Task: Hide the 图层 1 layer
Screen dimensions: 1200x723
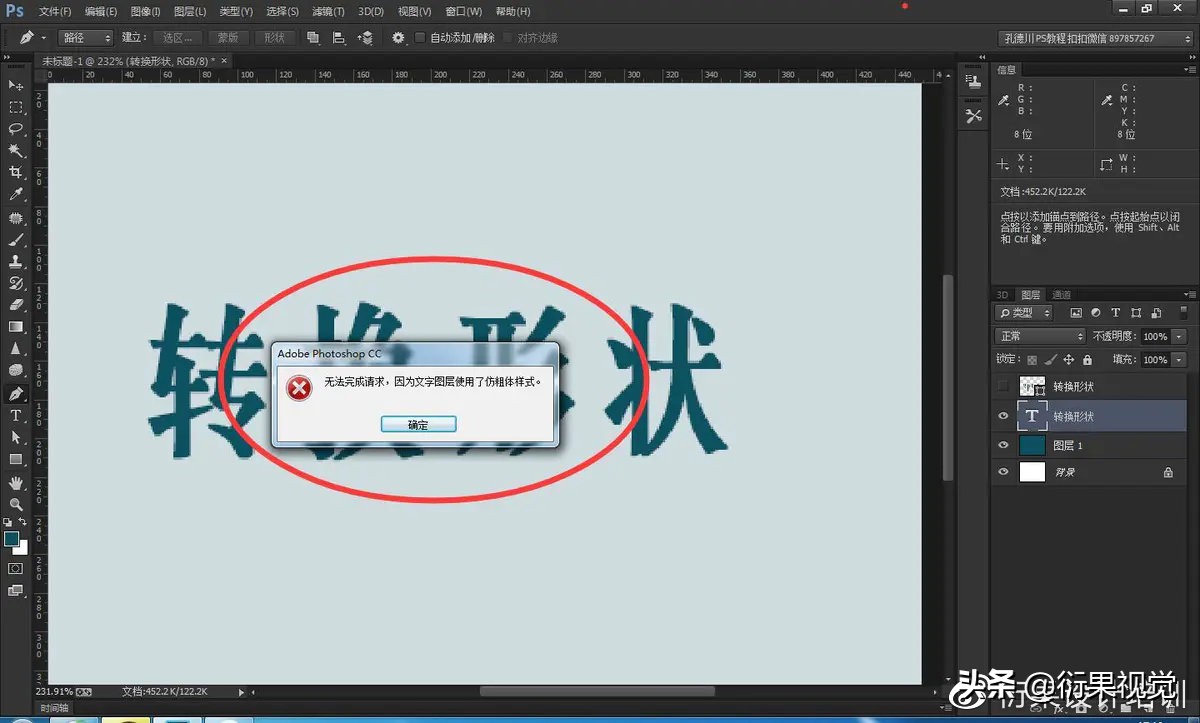Action: pos(1002,445)
